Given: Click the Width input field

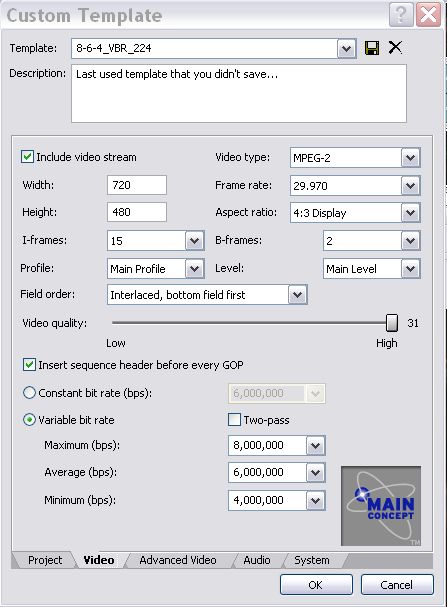Looking at the screenshot, I should 137,185.
